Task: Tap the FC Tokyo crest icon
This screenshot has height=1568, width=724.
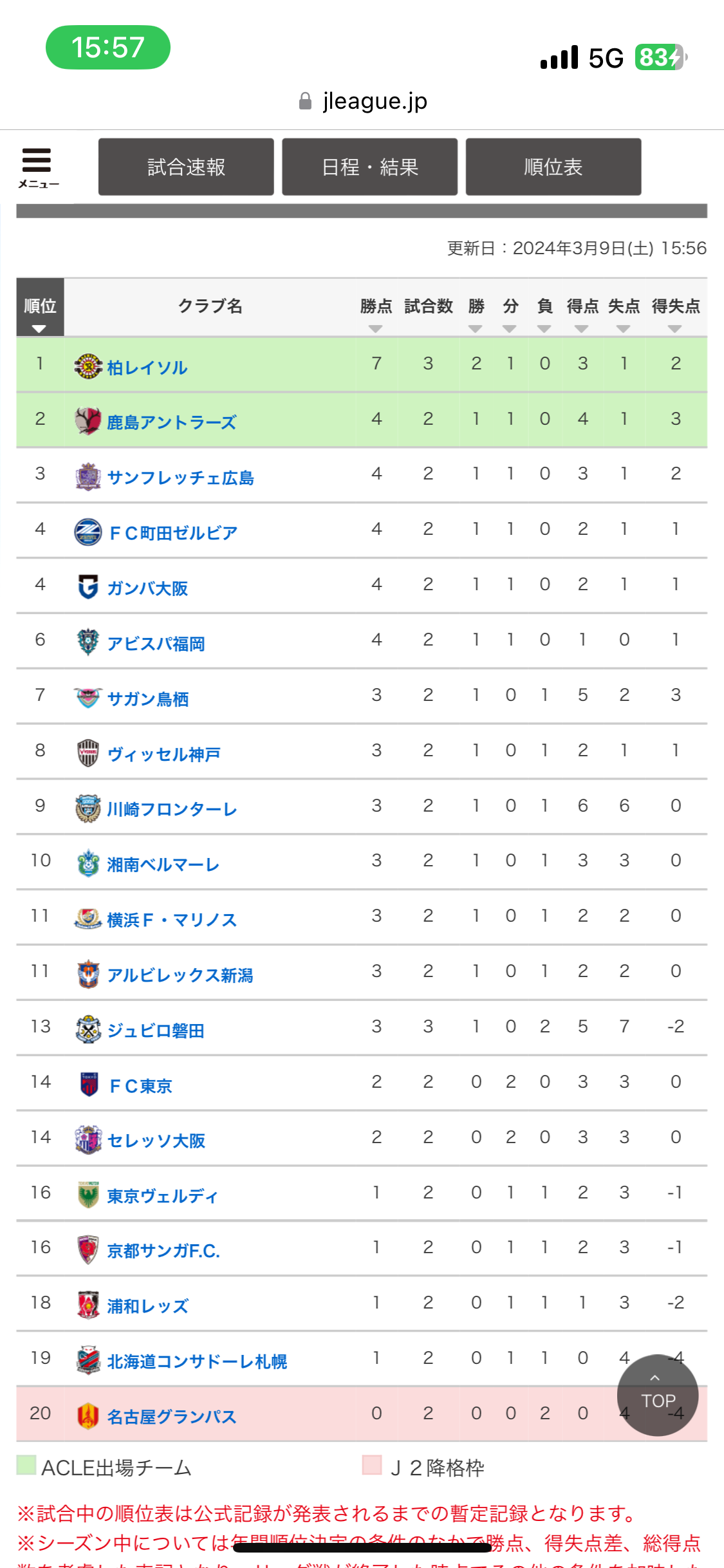Action: [89, 1084]
